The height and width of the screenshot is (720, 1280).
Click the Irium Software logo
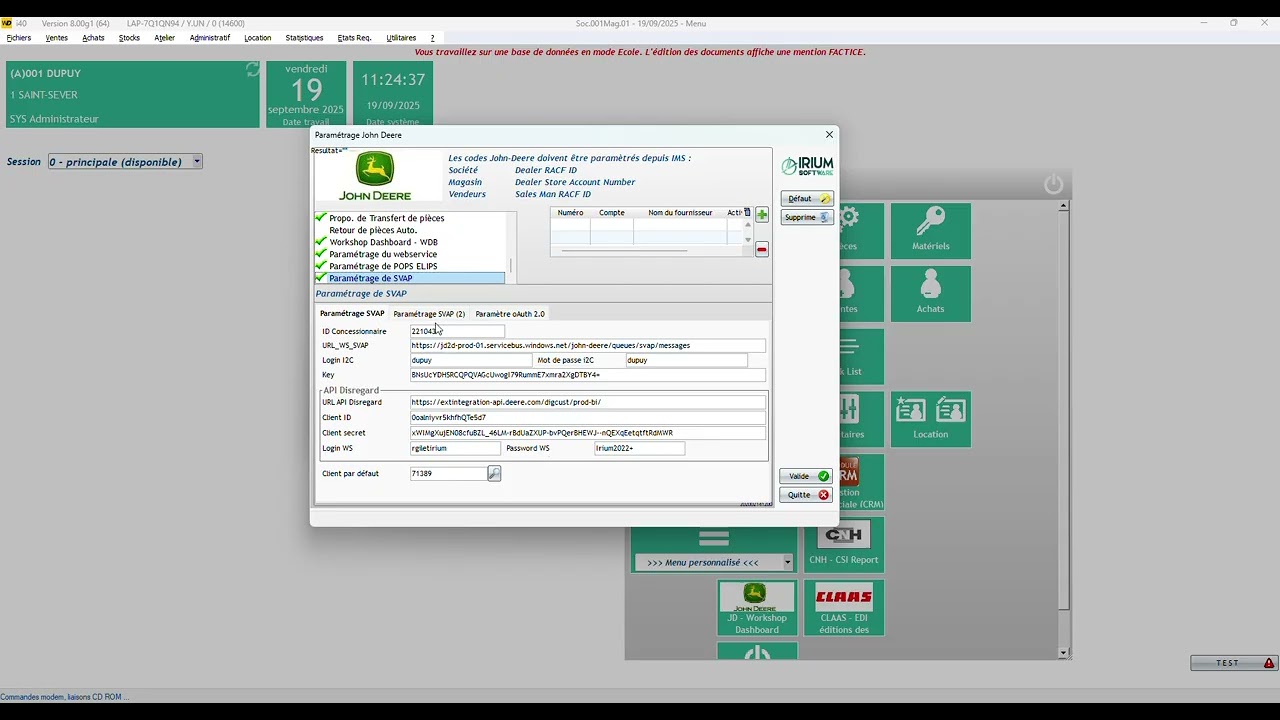pyautogui.click(x=807, y=166)
